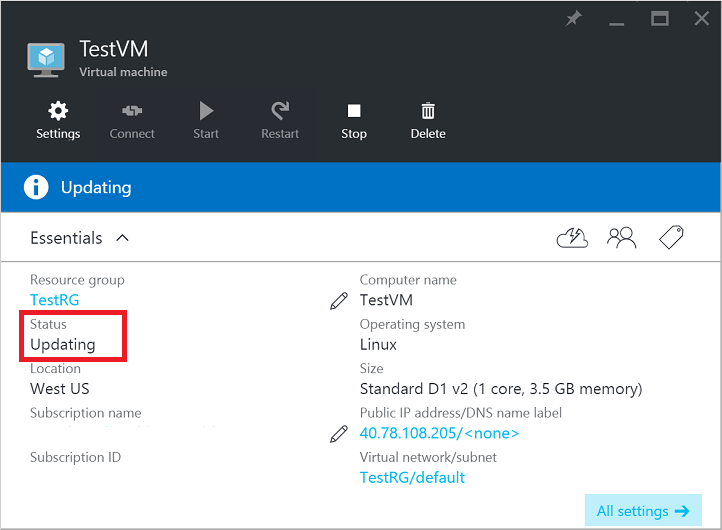
Task: Click the Connect toolbar button
Action: click(132, 120)
